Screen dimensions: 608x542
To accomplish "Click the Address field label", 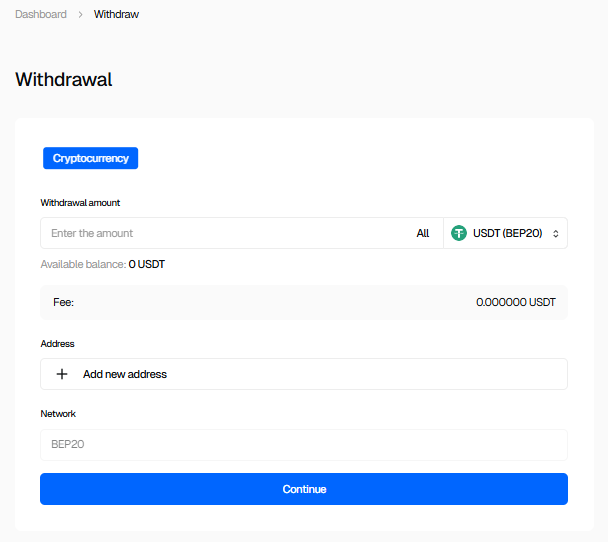I will 57,344.
